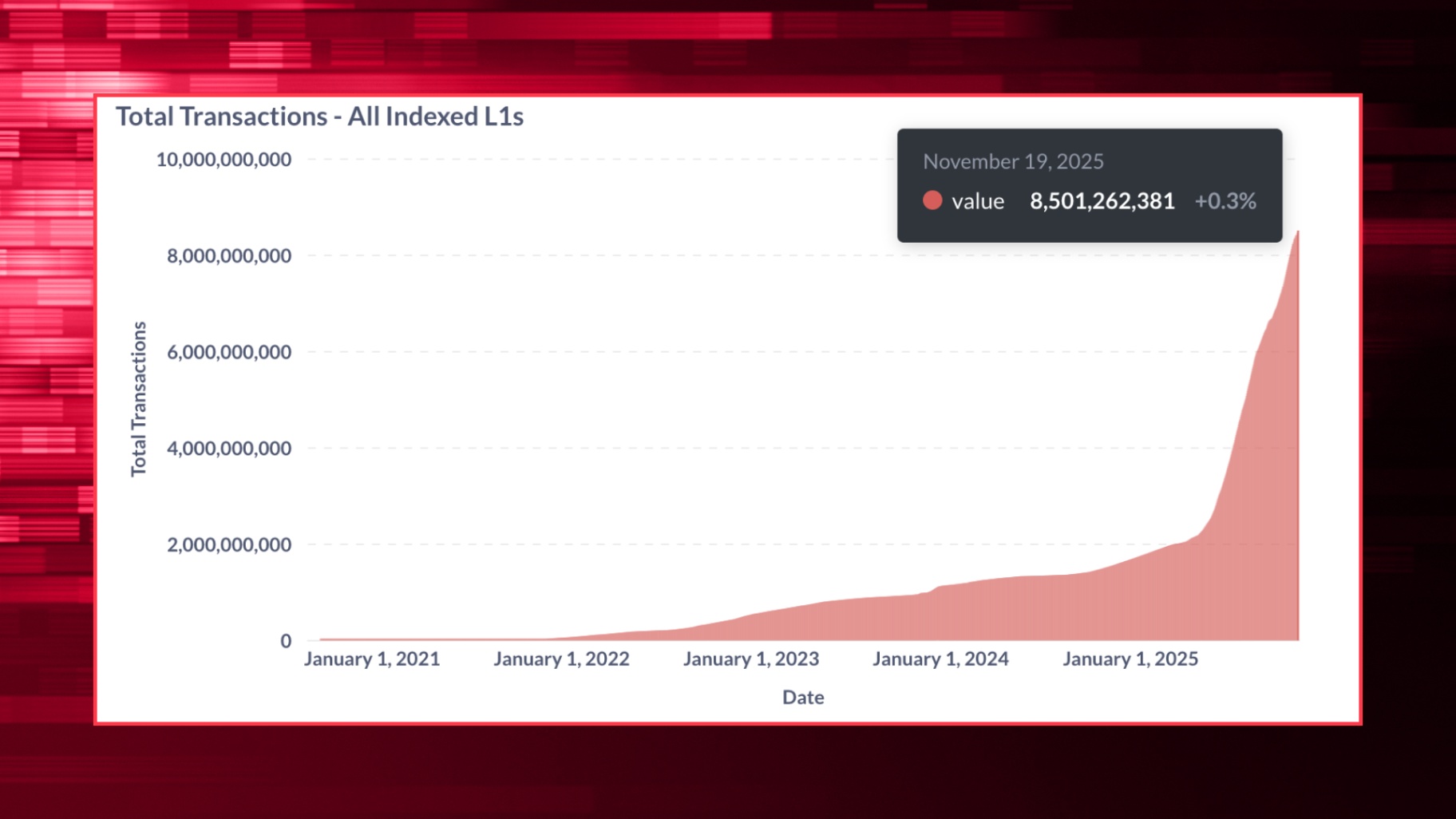Click the tooltip date November 19, 2025

pyautogui.click(x=1013, y=161)
